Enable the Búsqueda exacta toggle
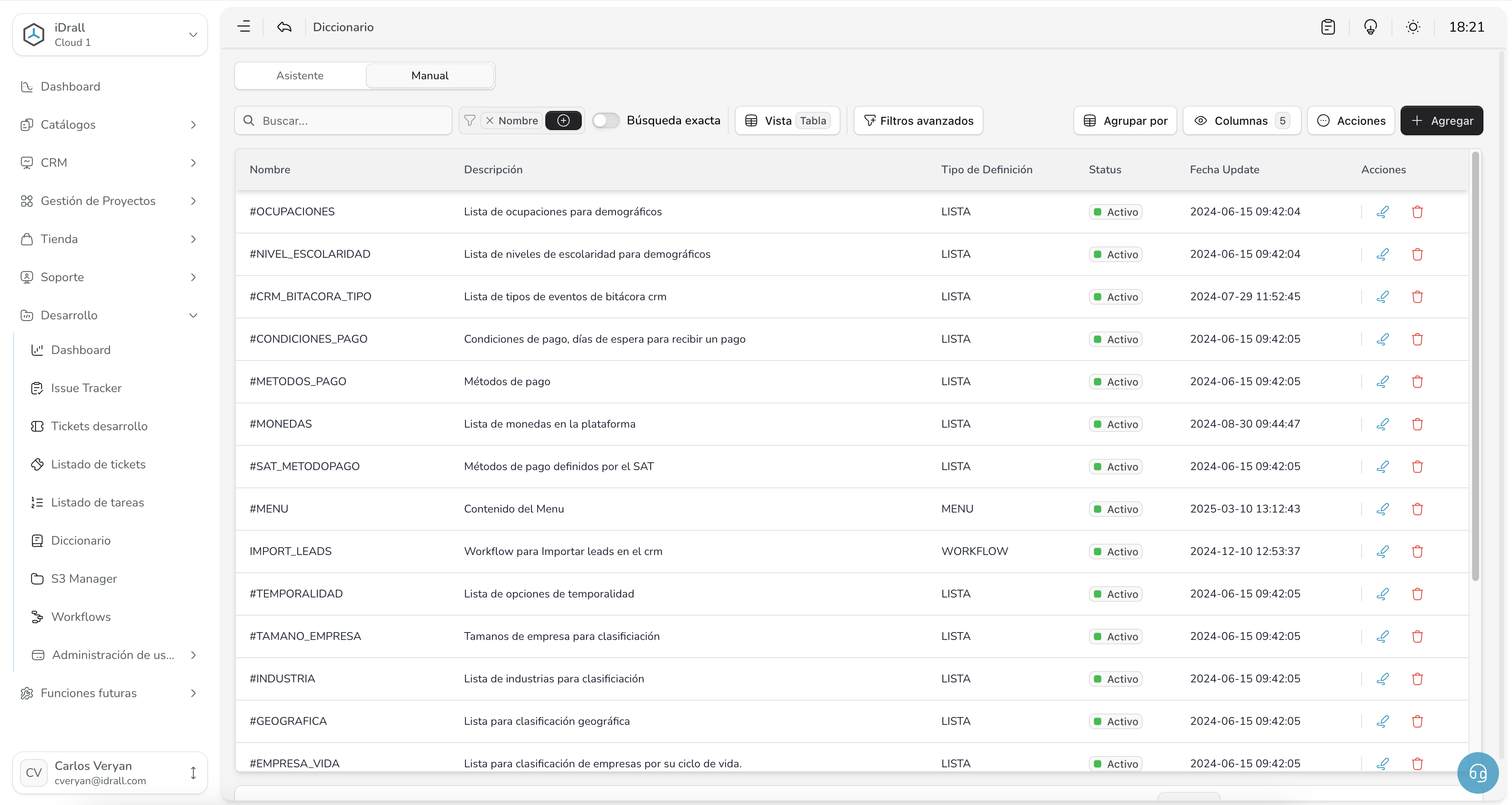1512x805 pixels. tap(606, 120)
